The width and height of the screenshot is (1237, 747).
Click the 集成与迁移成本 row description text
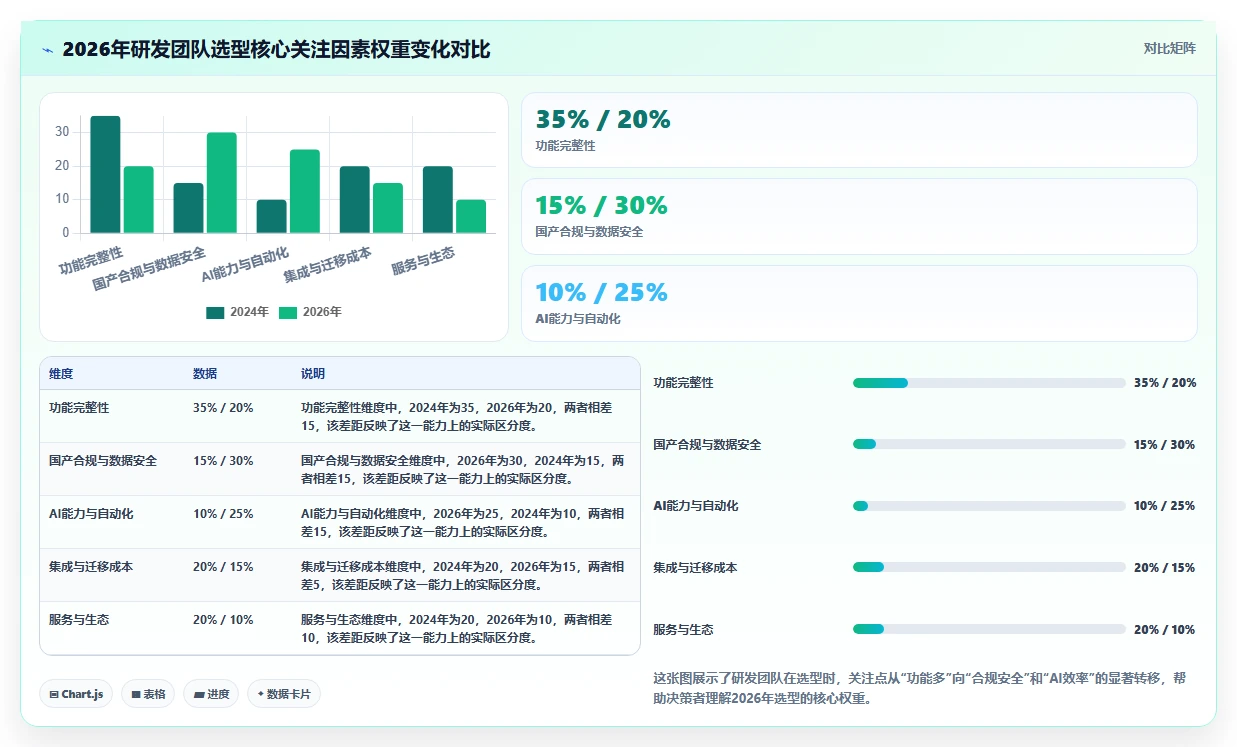(463, 576)
